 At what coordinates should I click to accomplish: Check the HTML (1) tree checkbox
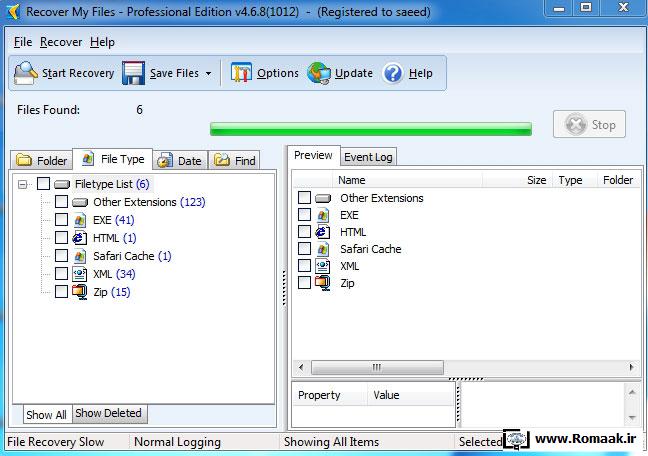[61, 238]
